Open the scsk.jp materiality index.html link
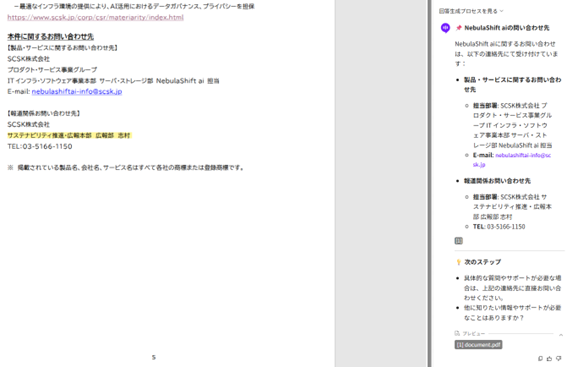 (x=95, y=17)
